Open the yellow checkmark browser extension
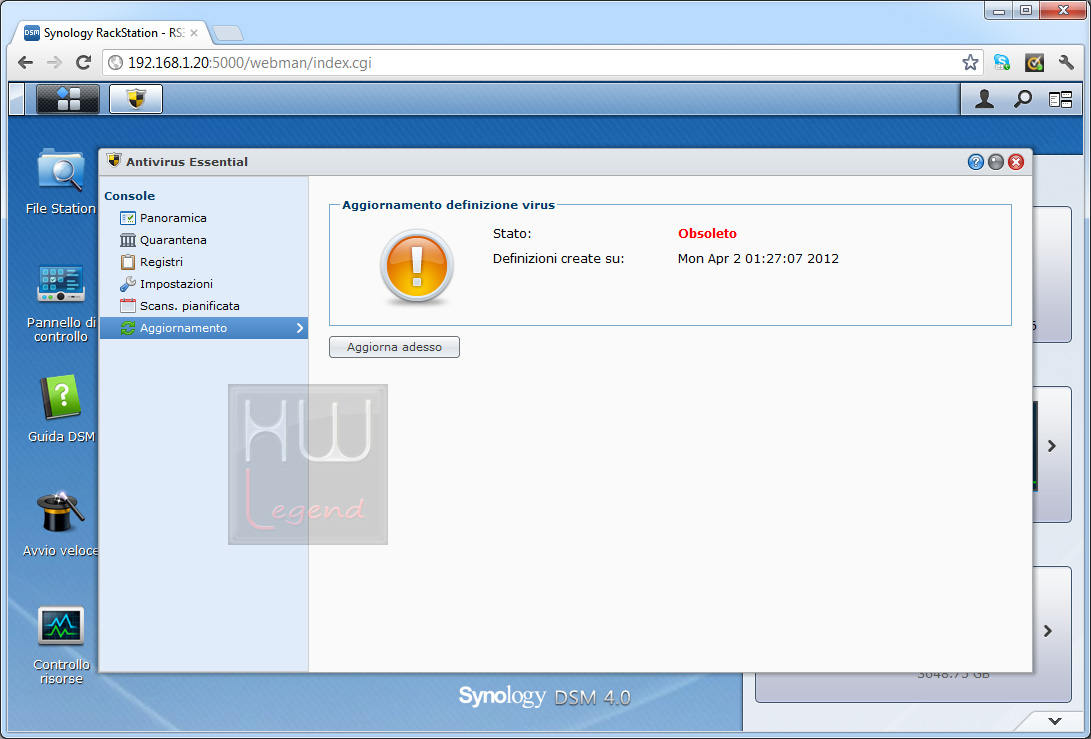The width and height of the screenshot is (1091, 739). [x=1035, y=63]
